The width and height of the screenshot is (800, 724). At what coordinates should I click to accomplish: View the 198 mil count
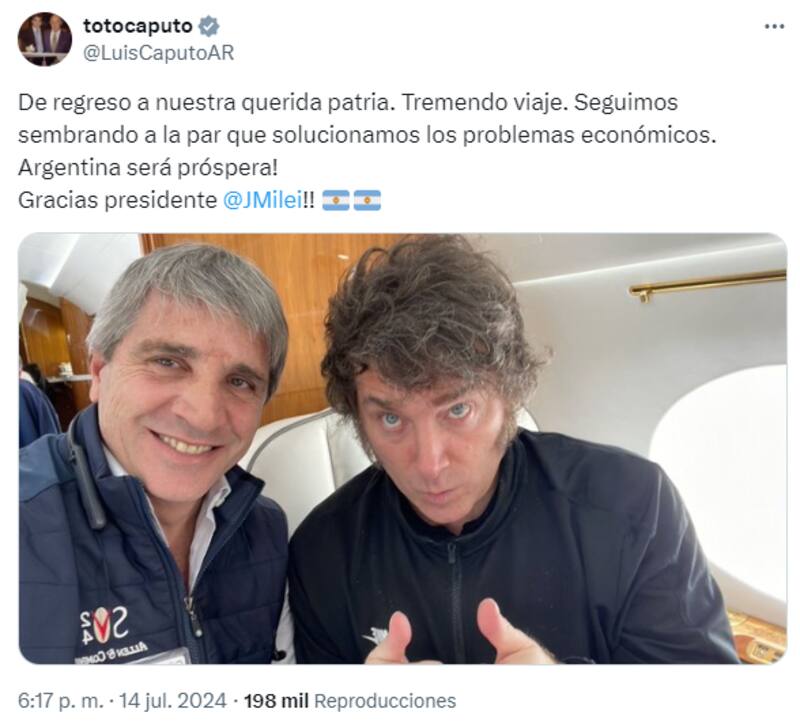[276, 701]
